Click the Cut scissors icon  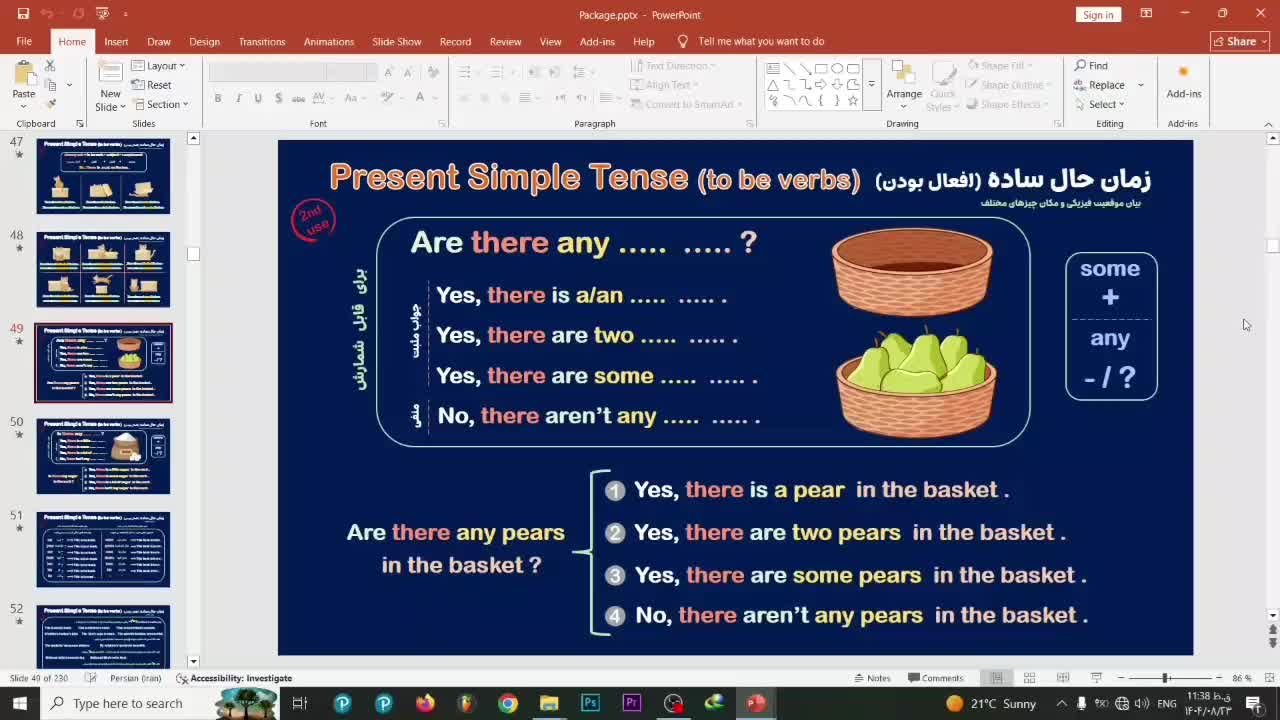click(50, 66)
